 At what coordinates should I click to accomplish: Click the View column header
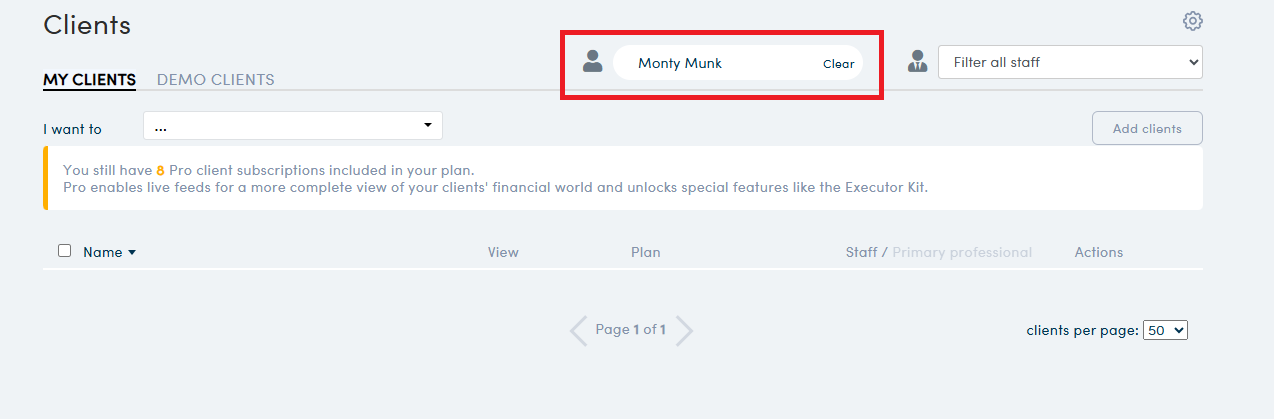(503, 252)
